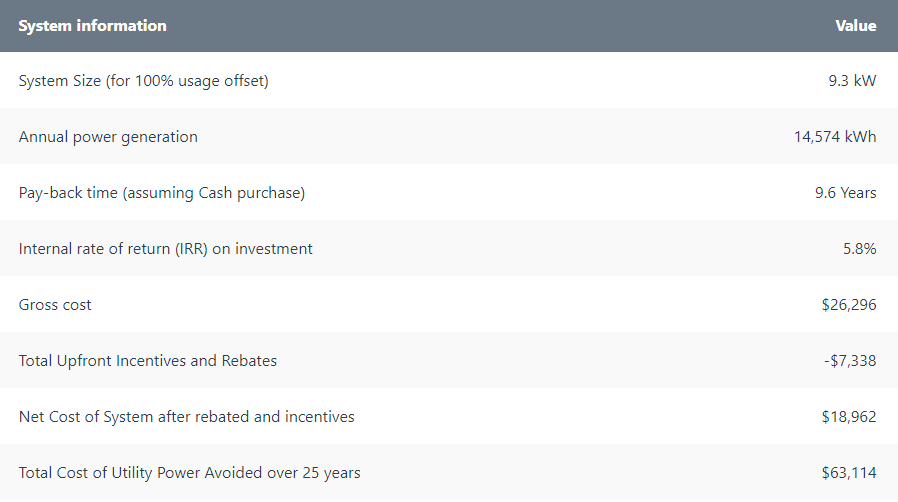Select the Internal rate of return label
Viewport: 898px width, 502px height.
click(166, 249)
